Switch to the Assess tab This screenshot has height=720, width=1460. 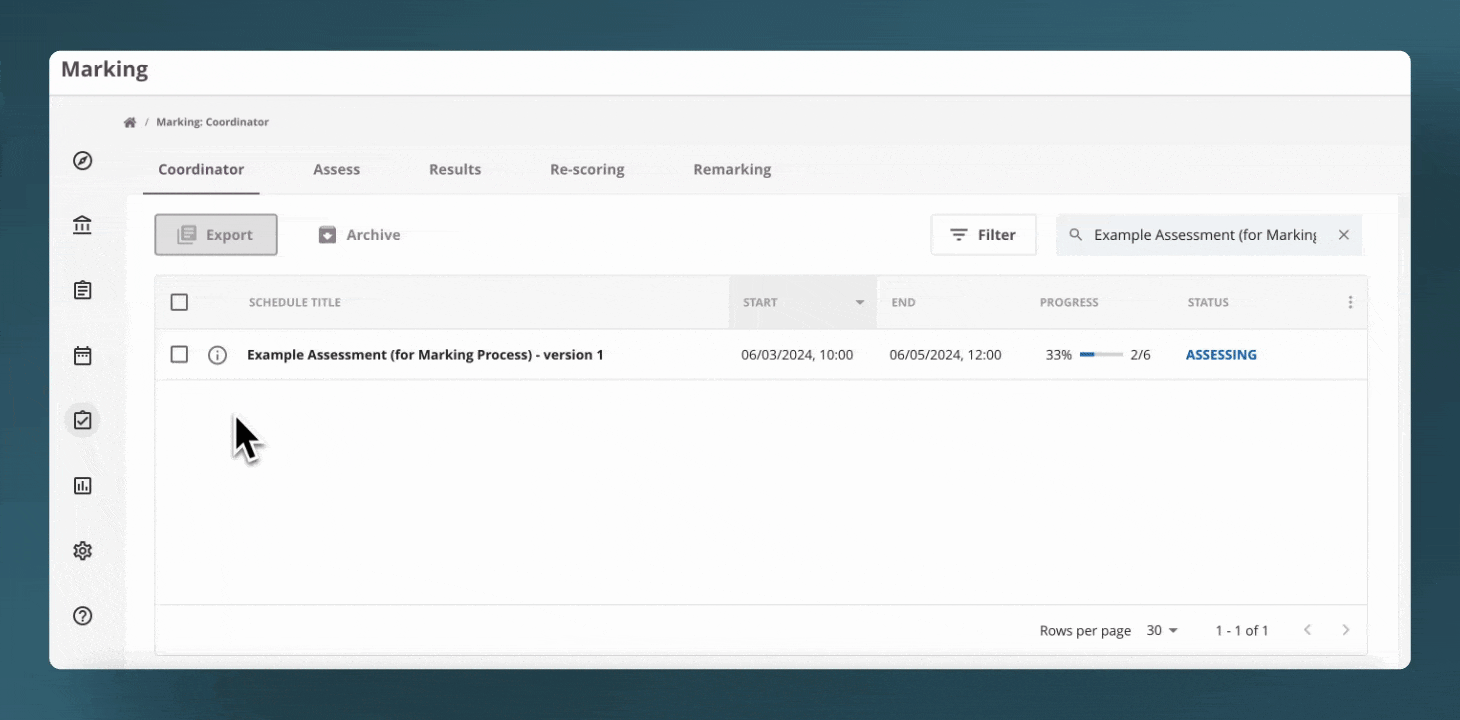click(x=336, y=169)
